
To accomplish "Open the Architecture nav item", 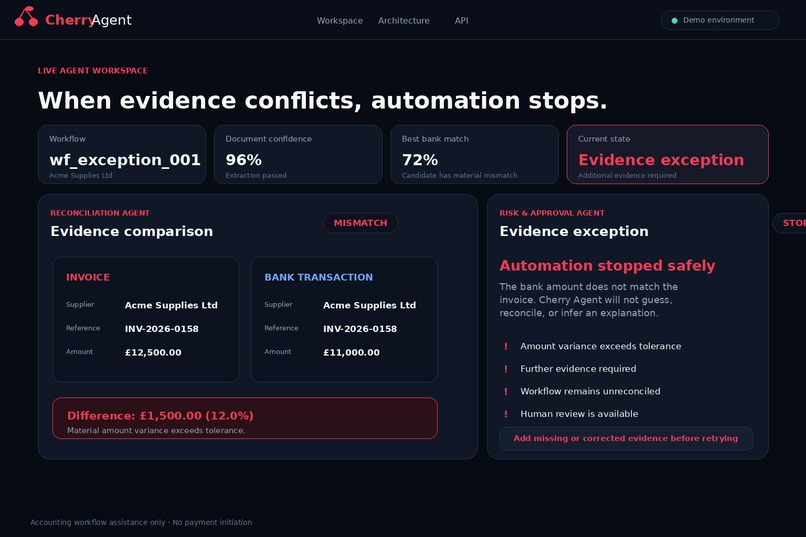I will point(404,21).
